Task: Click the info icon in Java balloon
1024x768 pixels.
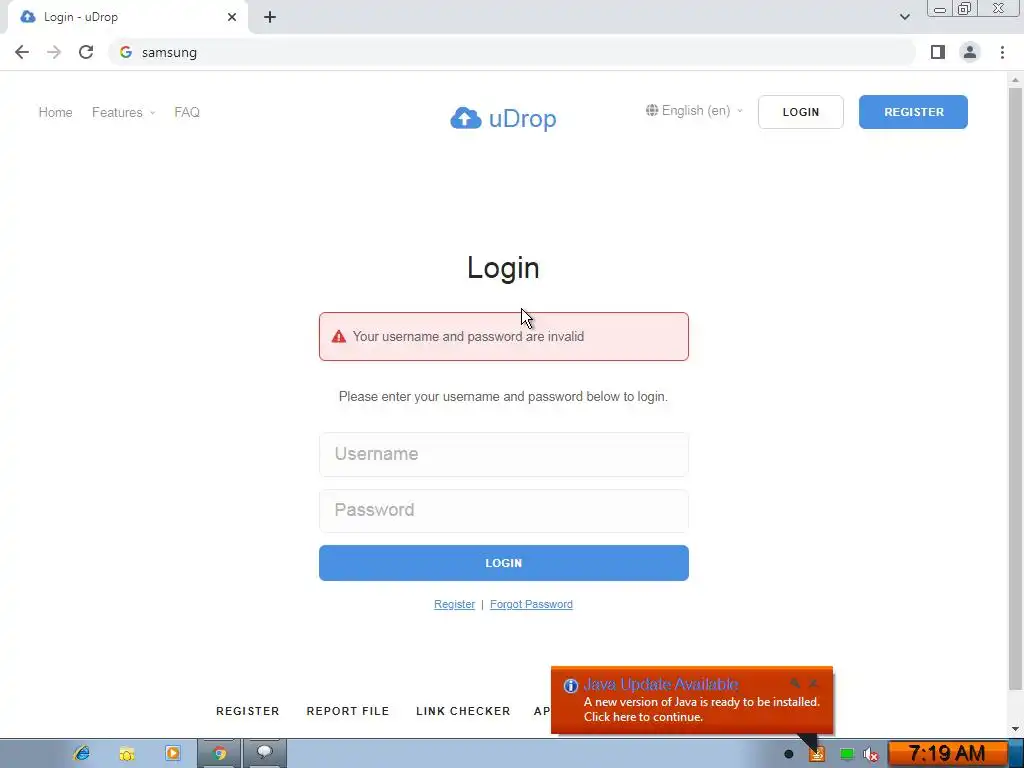Action: [x=571, y=686]
